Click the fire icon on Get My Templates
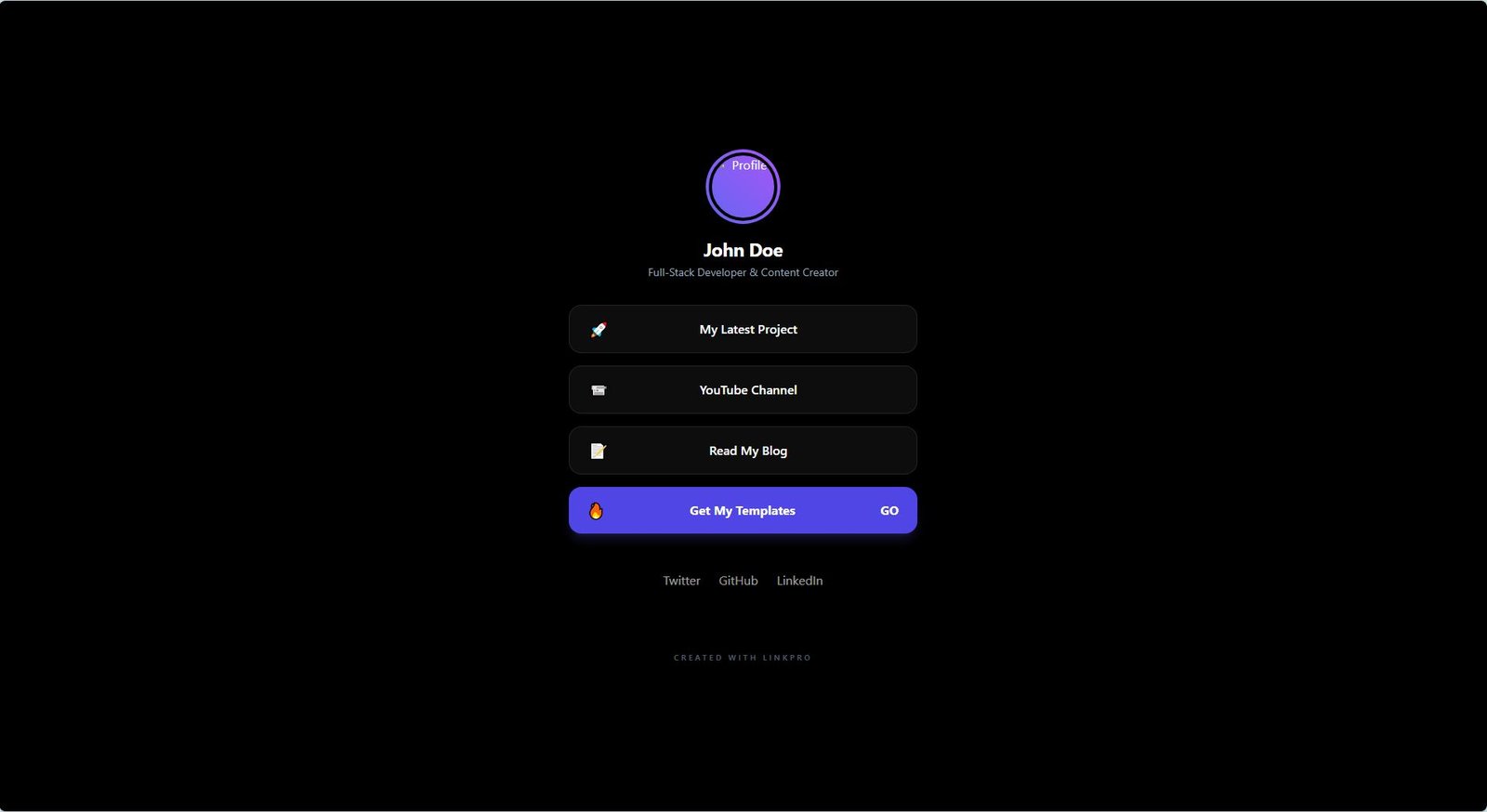This screenshot has height=812, width=1487. tap(597, 511)
